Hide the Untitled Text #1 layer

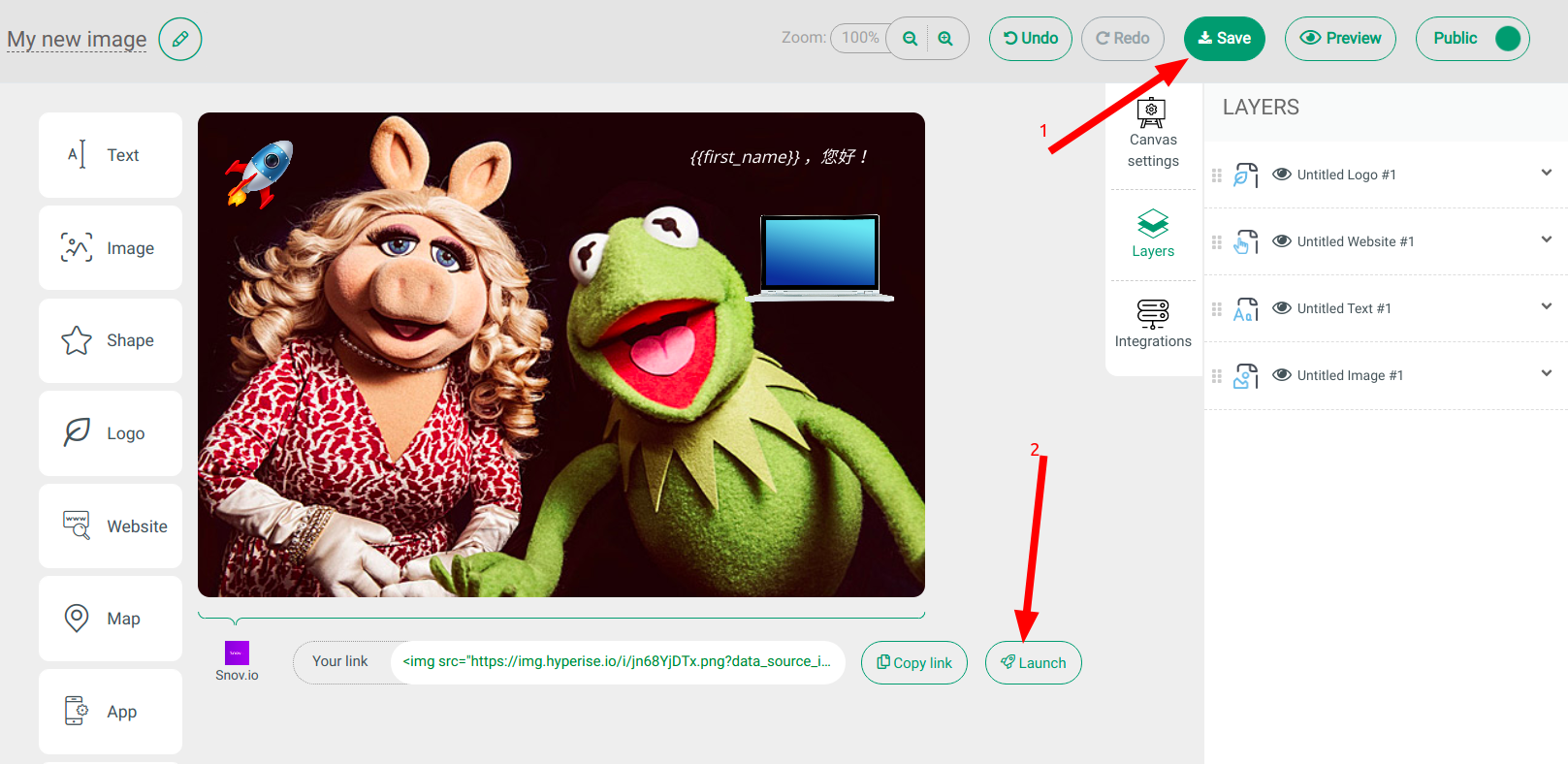1282,307
